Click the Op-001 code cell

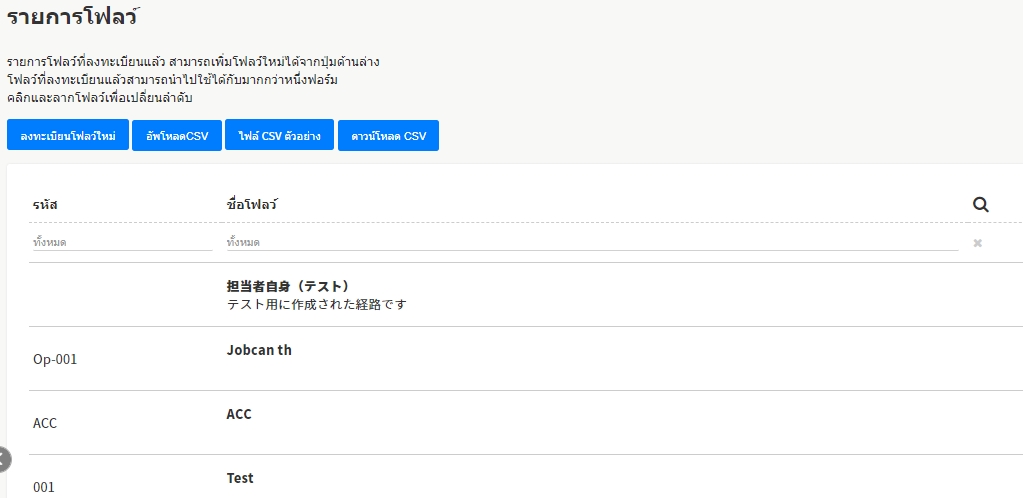[x=55, y=359]
